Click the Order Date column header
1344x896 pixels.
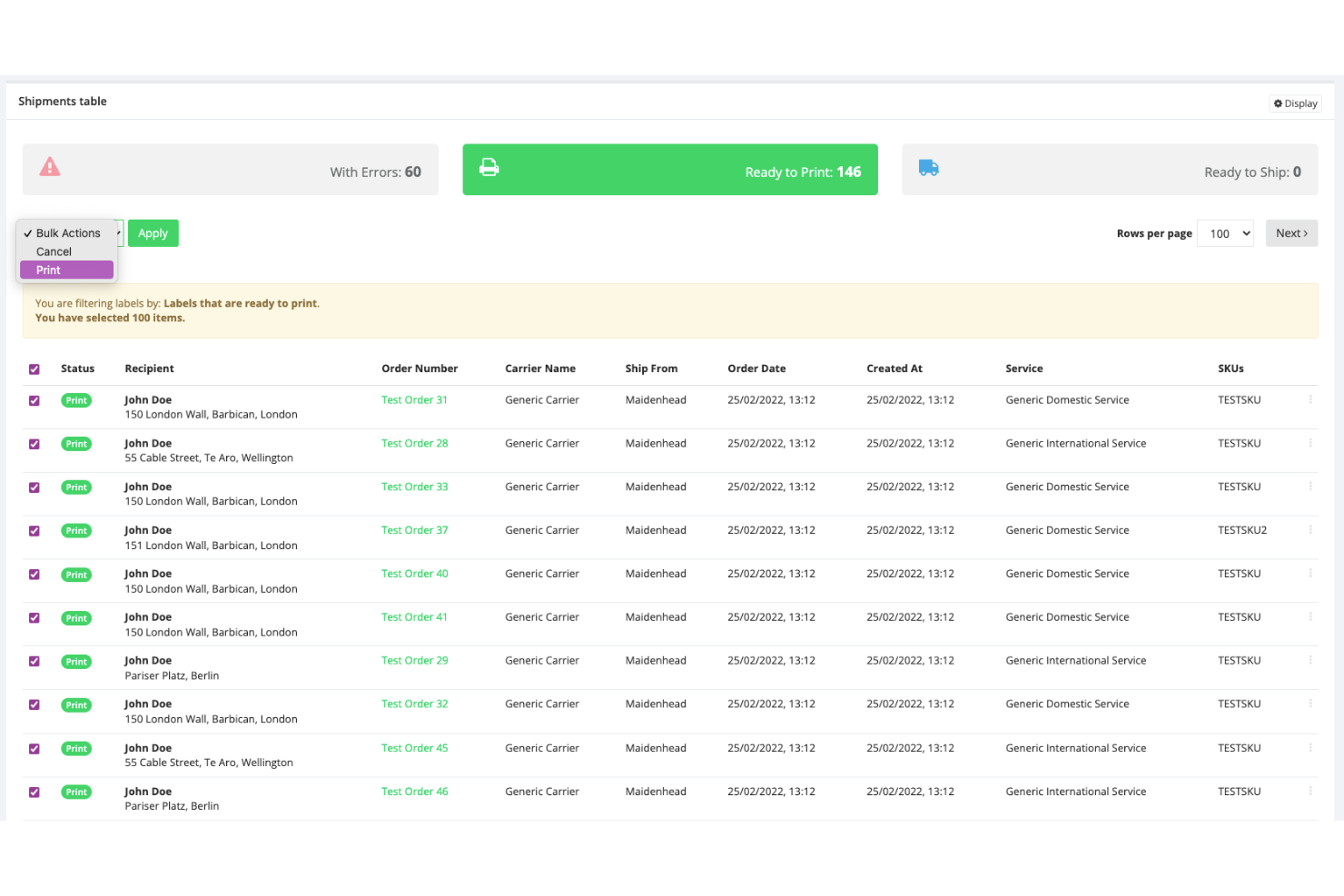756,369
